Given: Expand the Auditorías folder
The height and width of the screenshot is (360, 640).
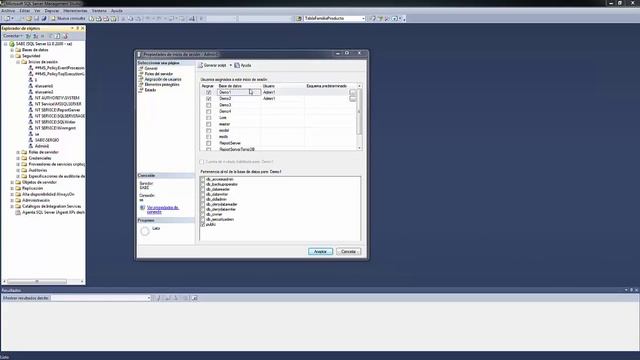Looking at the screenshot, I should (18, 170).
